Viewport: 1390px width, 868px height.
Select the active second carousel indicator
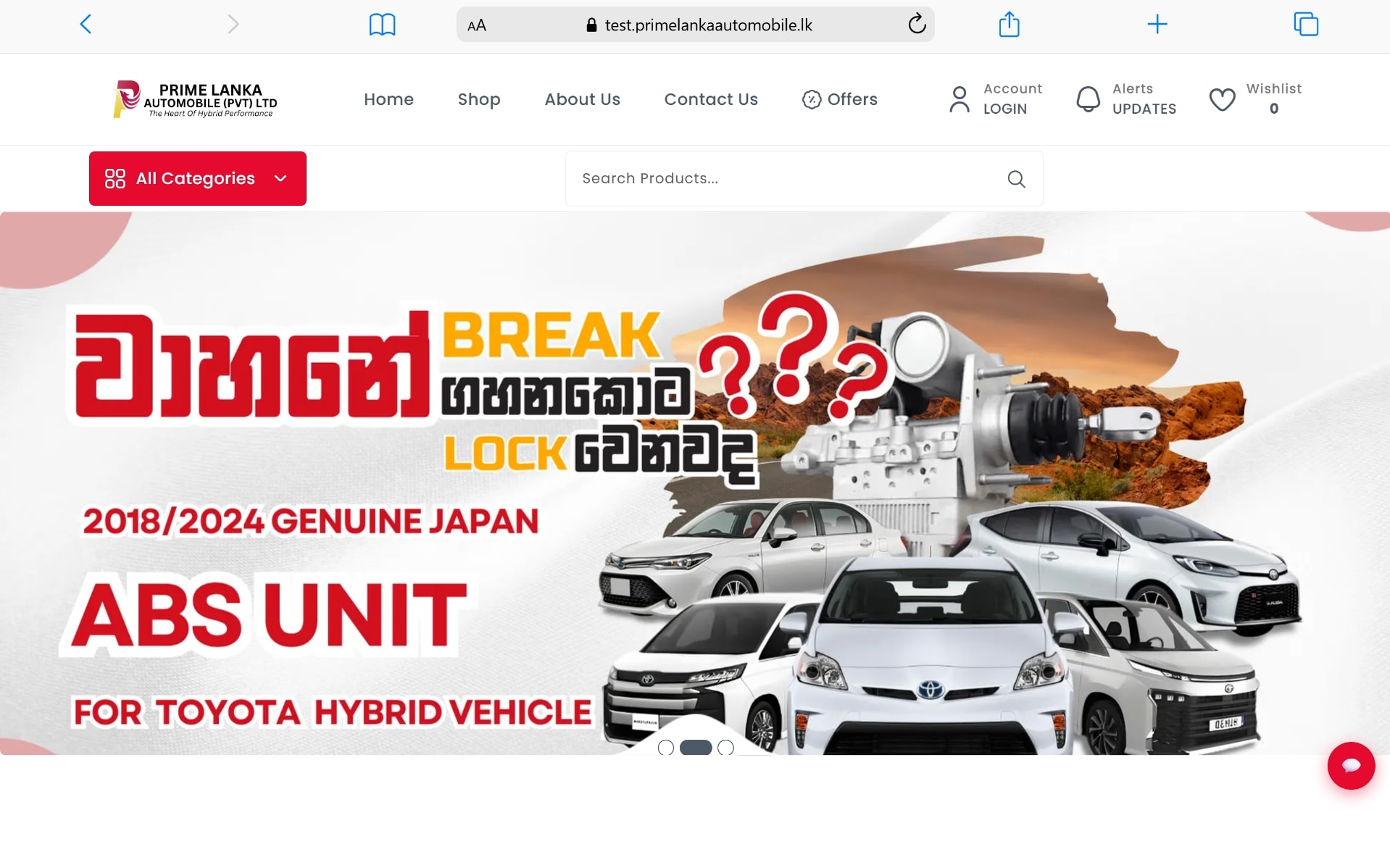pyautogui.click(x=696, y=748)
